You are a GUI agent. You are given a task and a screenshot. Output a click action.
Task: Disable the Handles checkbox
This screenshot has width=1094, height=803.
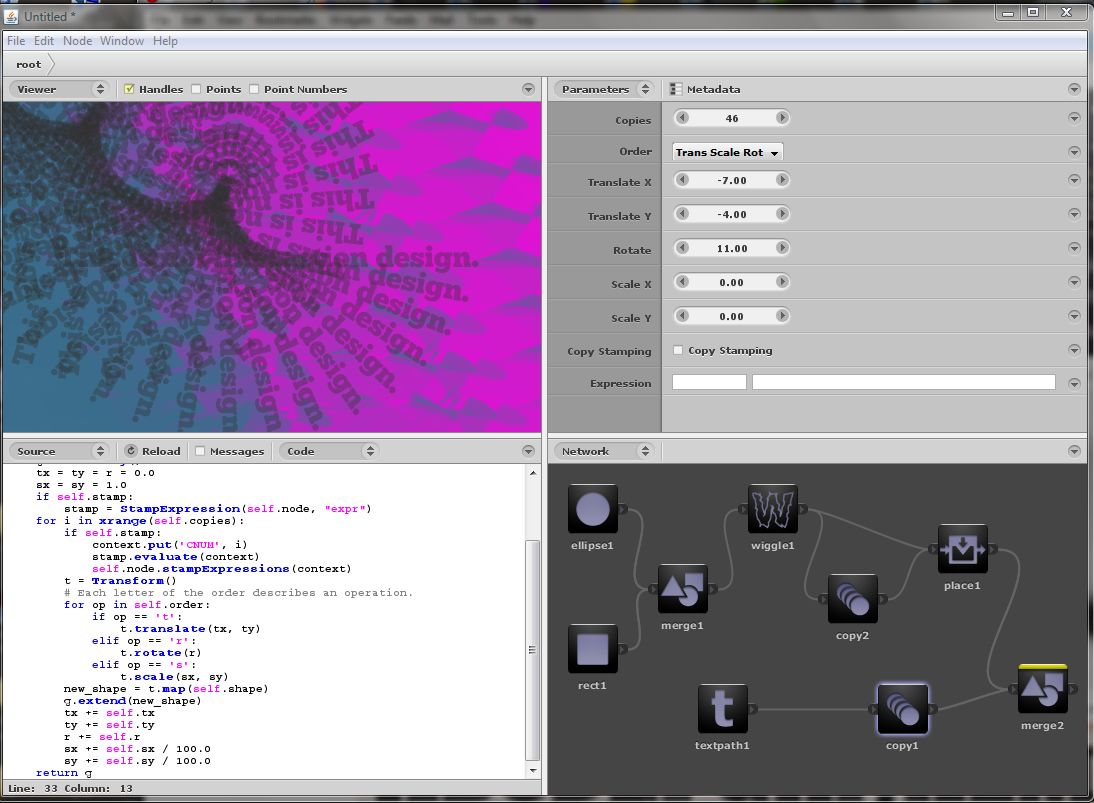point(129,89)
